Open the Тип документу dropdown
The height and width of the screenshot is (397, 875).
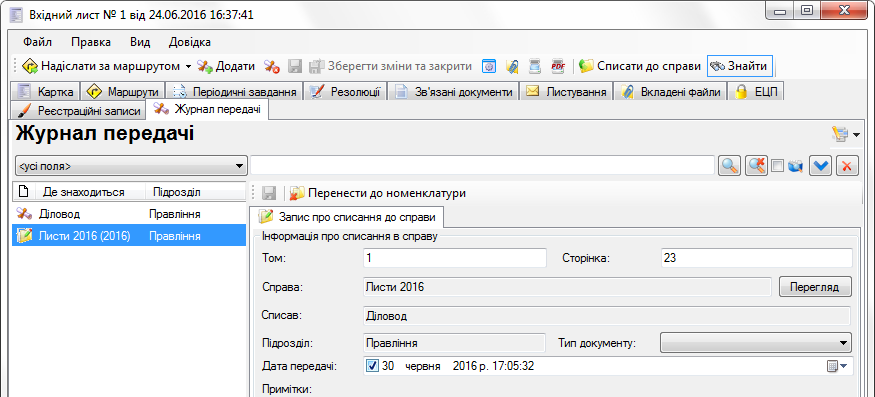pos(756,342)
